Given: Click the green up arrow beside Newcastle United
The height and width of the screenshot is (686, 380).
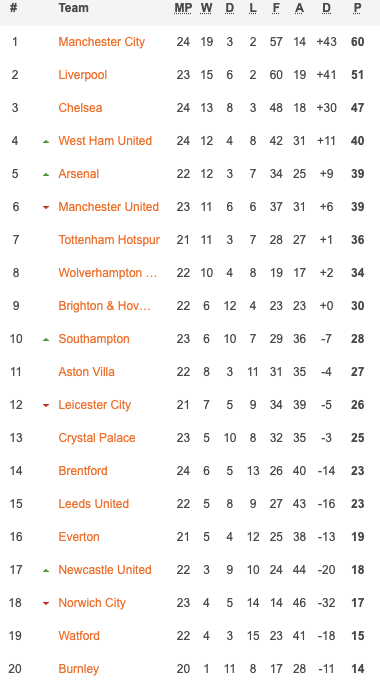Looking at the screenshot, I should click(46, 570).
